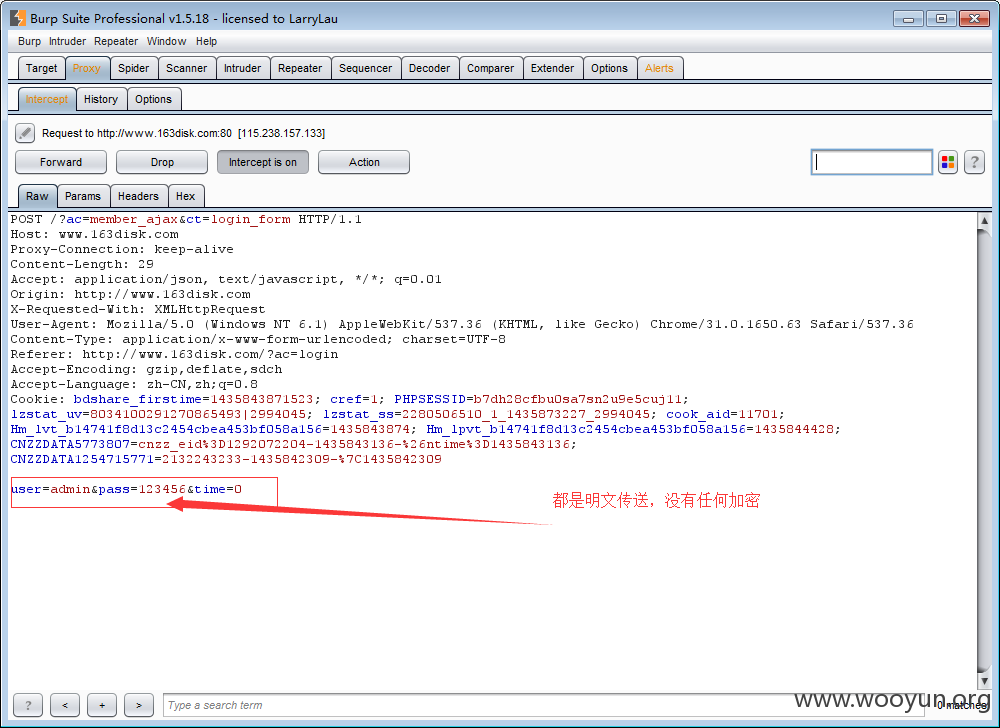Switch to the Intruder tool tab
1000x728 pixels.
point(242,68)
